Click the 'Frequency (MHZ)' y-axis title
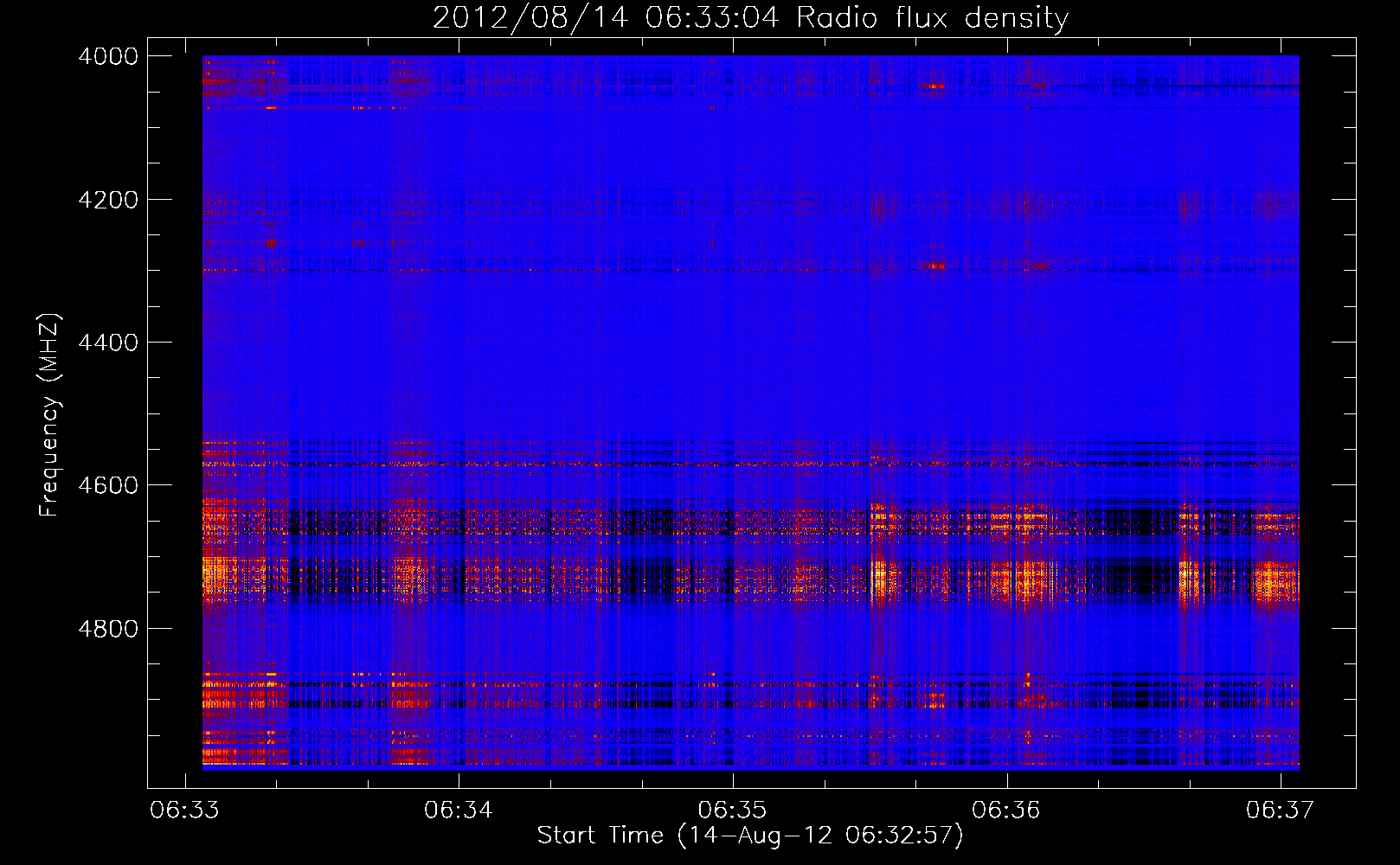Viewport: 1400px width, 865px height. coord(49,415)
